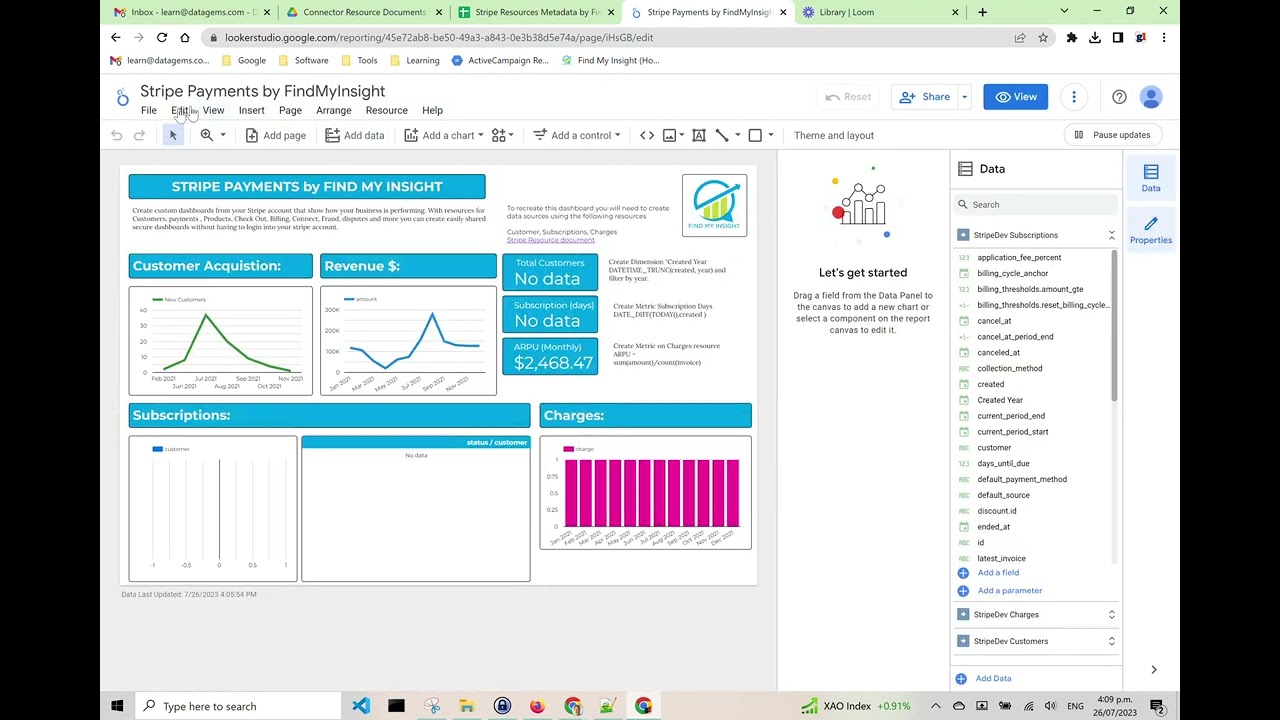1280x720 pixels.
Task: Open the Add a chart dropdown
Action: pyautogui.click(x=444, y=135)
